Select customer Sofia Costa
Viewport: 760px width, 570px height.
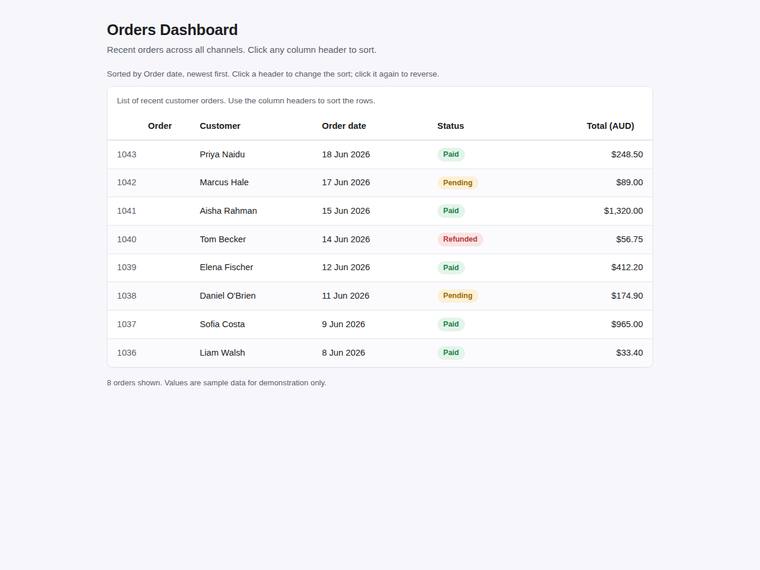pos(222,324)
